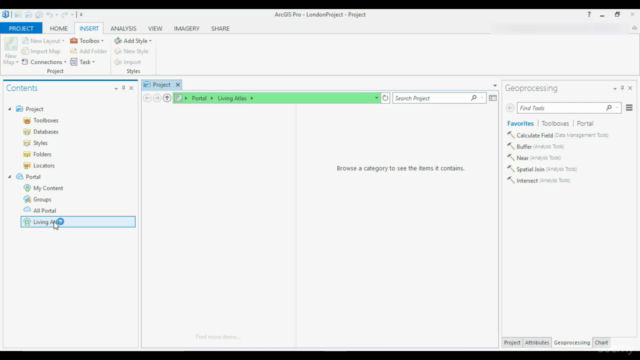
Task: Select Styles in Contents pane
Action: pyautogui.click(x=40, y=143)
